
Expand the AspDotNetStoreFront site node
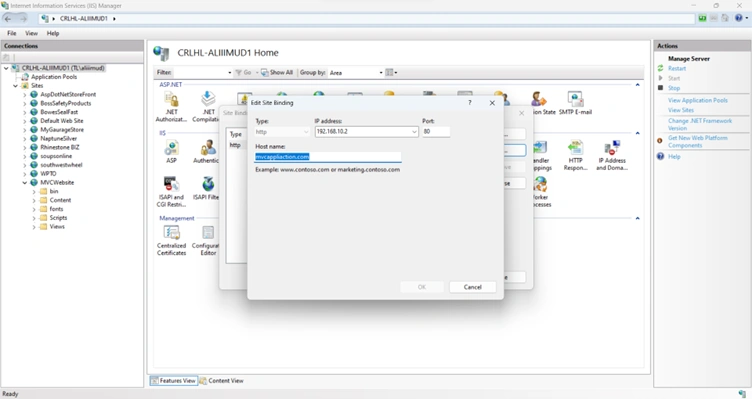point(25,94)
